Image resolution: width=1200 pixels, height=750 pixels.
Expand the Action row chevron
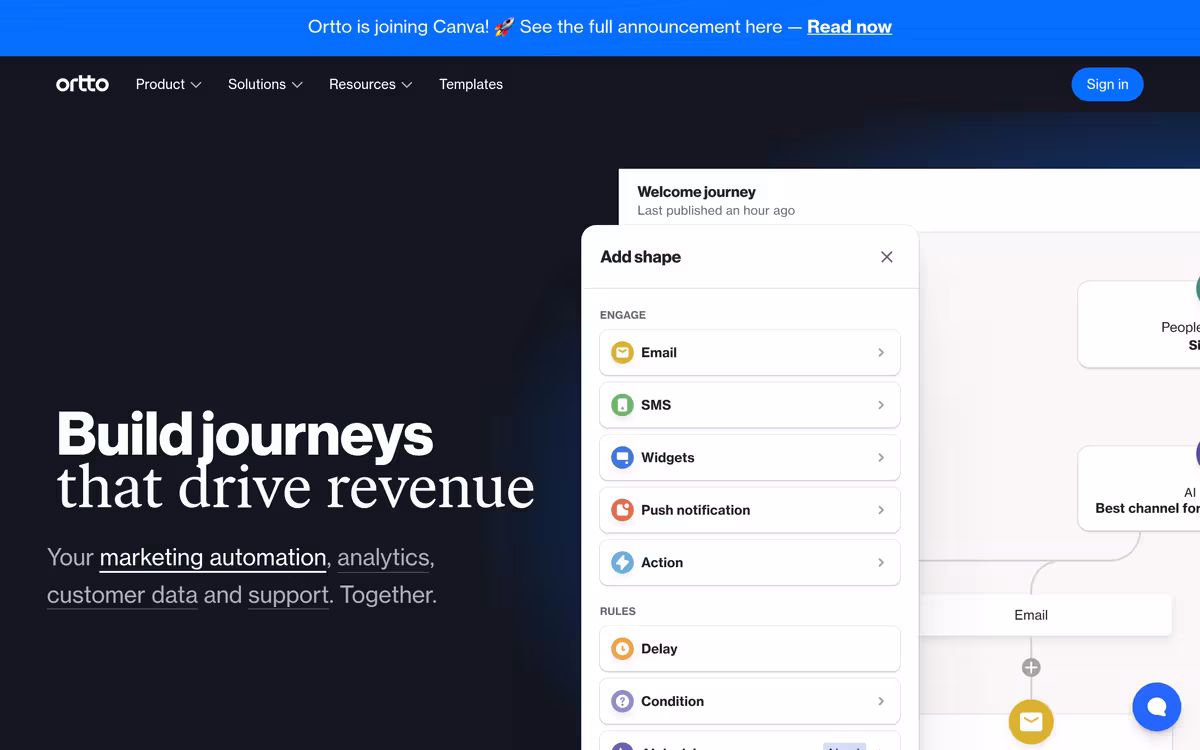881,563
